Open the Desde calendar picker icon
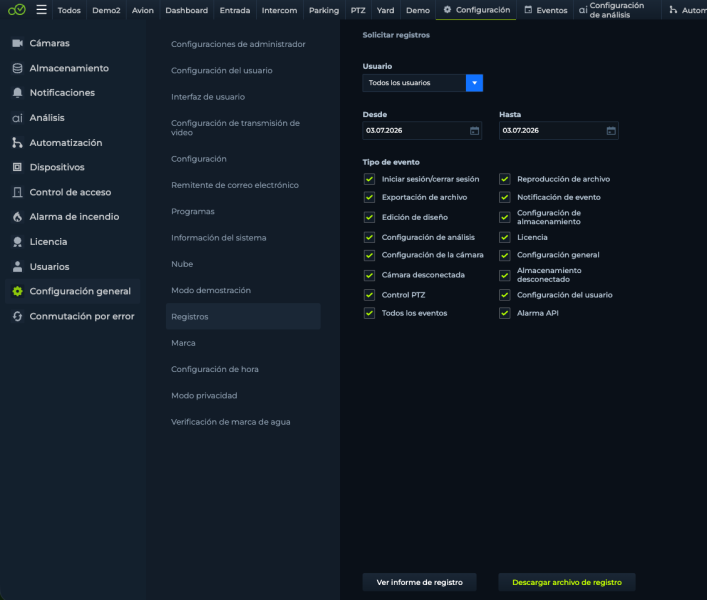The width and height of the screenshot is (707, 600). coord(474,131)
